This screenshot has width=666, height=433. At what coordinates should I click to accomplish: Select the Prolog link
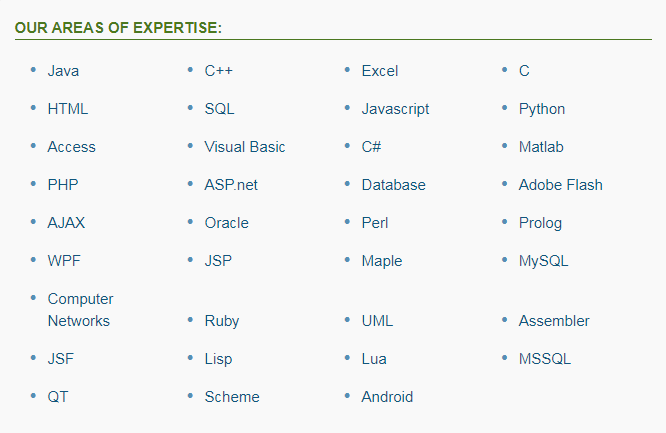[x=540, y=224]
